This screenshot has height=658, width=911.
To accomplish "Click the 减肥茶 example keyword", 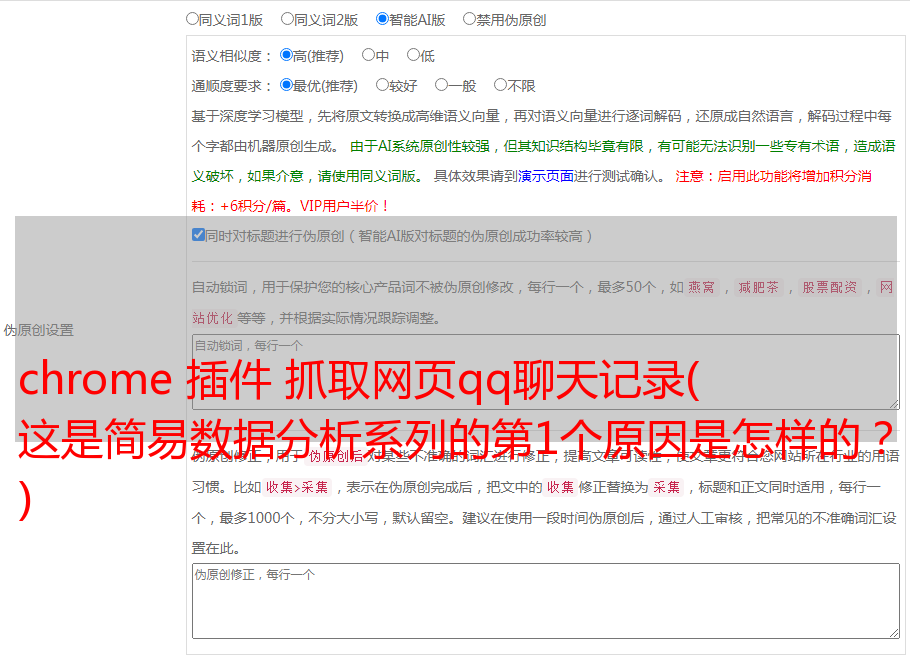I will [758, 287].
